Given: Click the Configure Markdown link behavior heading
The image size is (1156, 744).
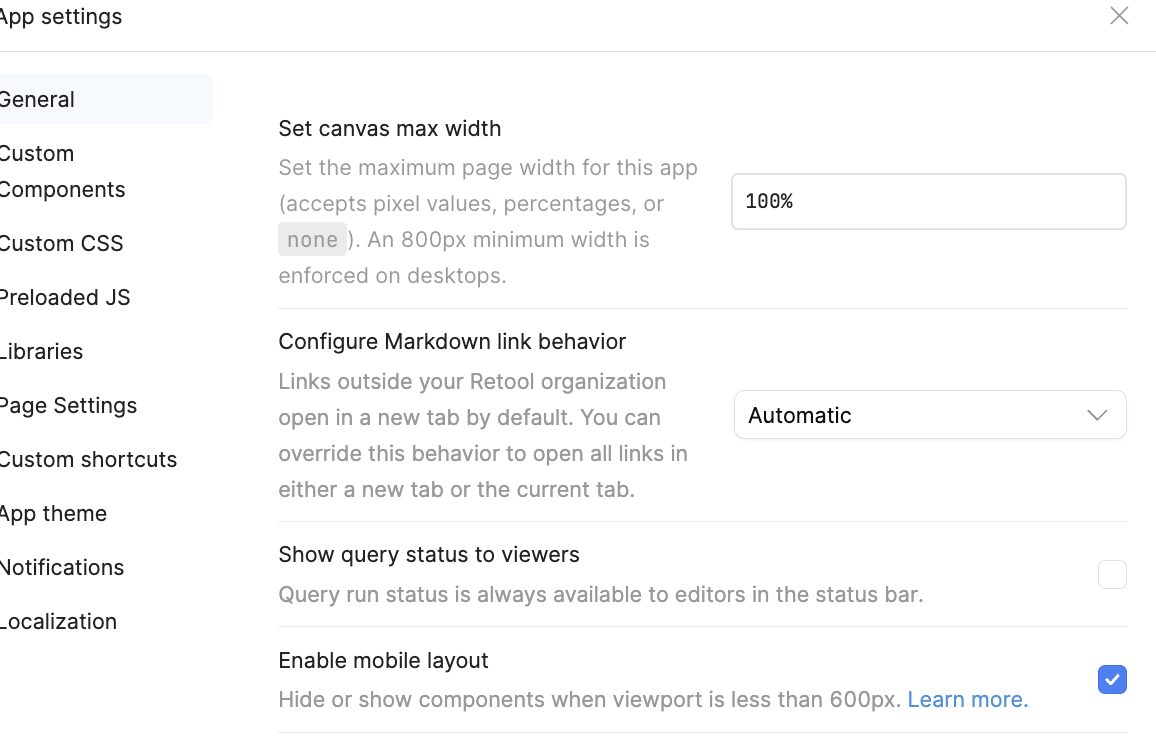Looking at the screenshot, I should tap(452, 341).
